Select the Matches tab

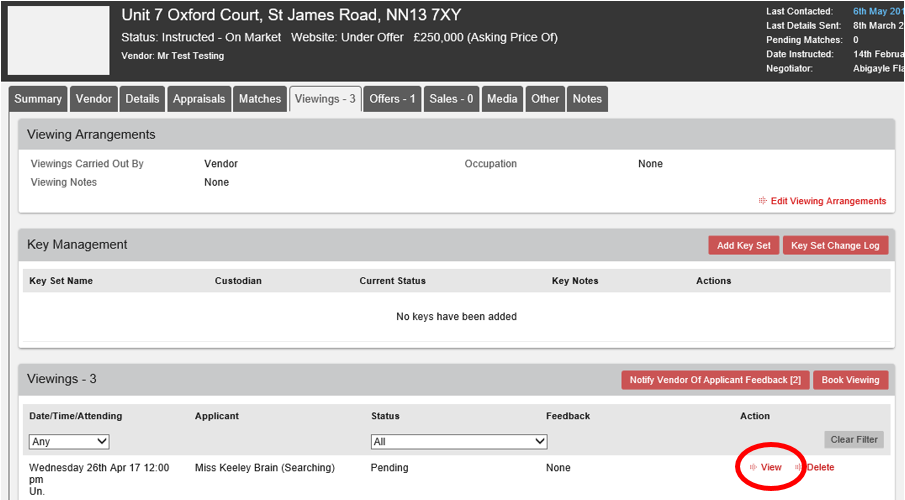click(x=260, y=99)
